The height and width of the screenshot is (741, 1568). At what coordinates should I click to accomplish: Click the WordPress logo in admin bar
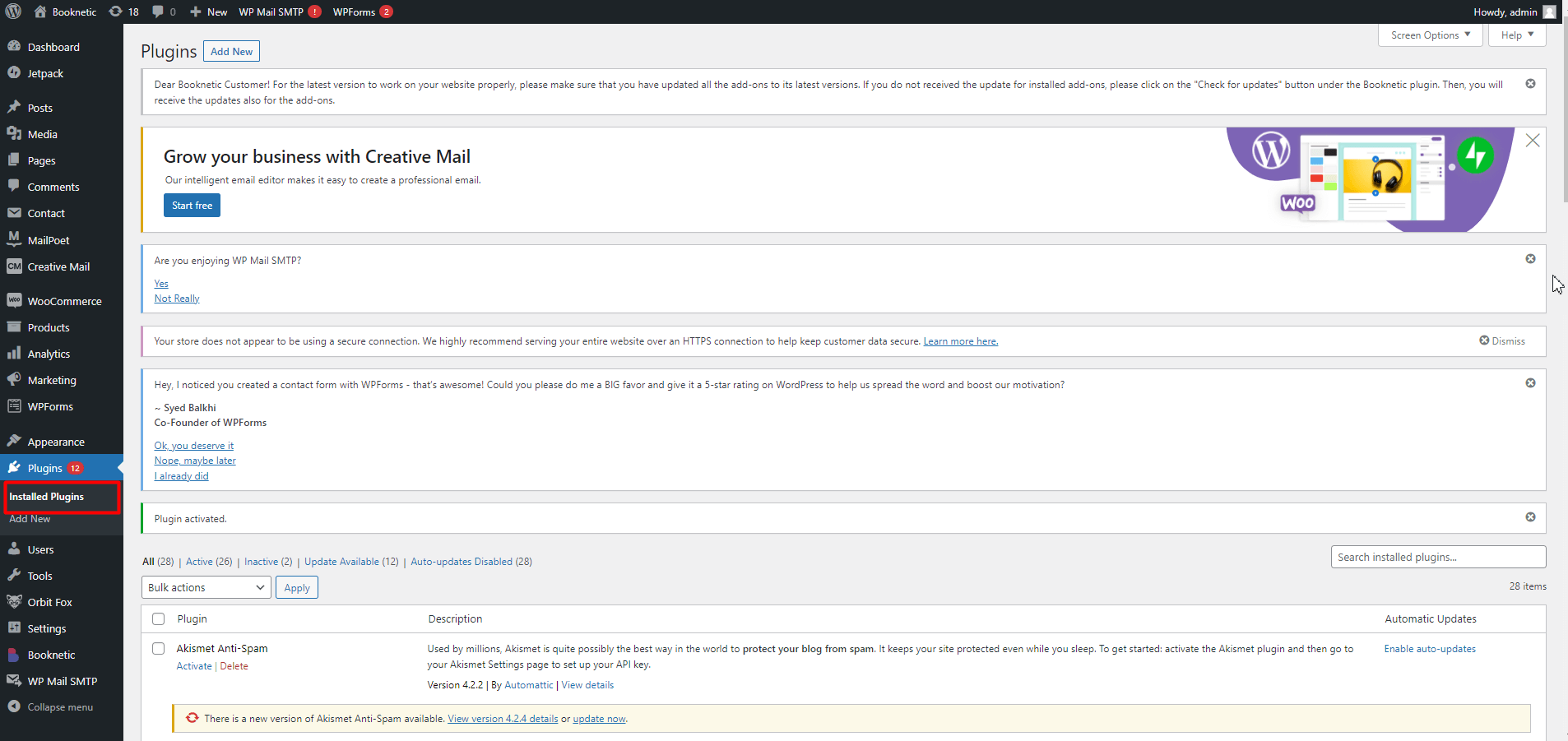pos(13,12)
